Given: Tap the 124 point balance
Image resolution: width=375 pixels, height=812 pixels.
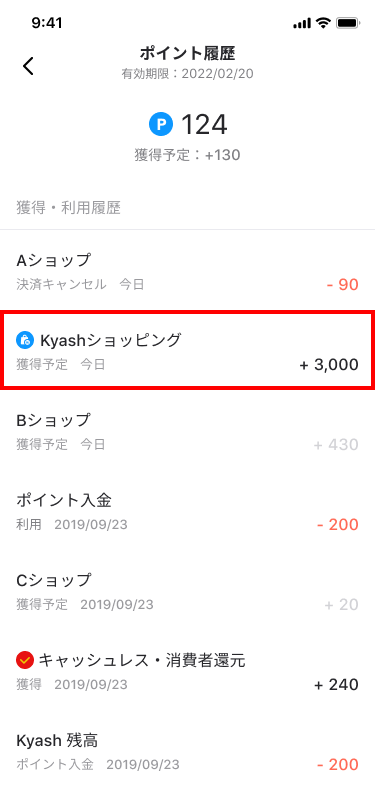Looking at the screenshot, I should point(204,125).
